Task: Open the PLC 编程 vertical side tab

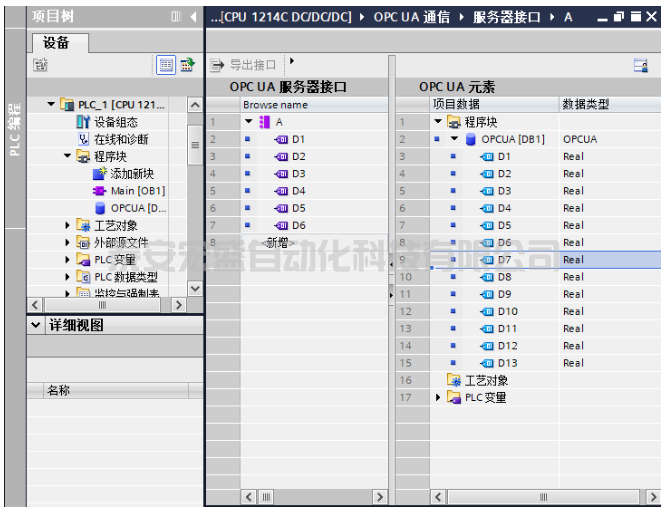Action: (x=14, y=128)
